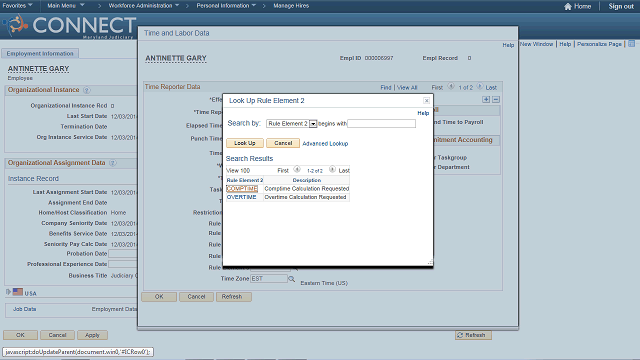
Task: Click 'Comptime Calculation Requested' description text
Action: pos(307,189)
